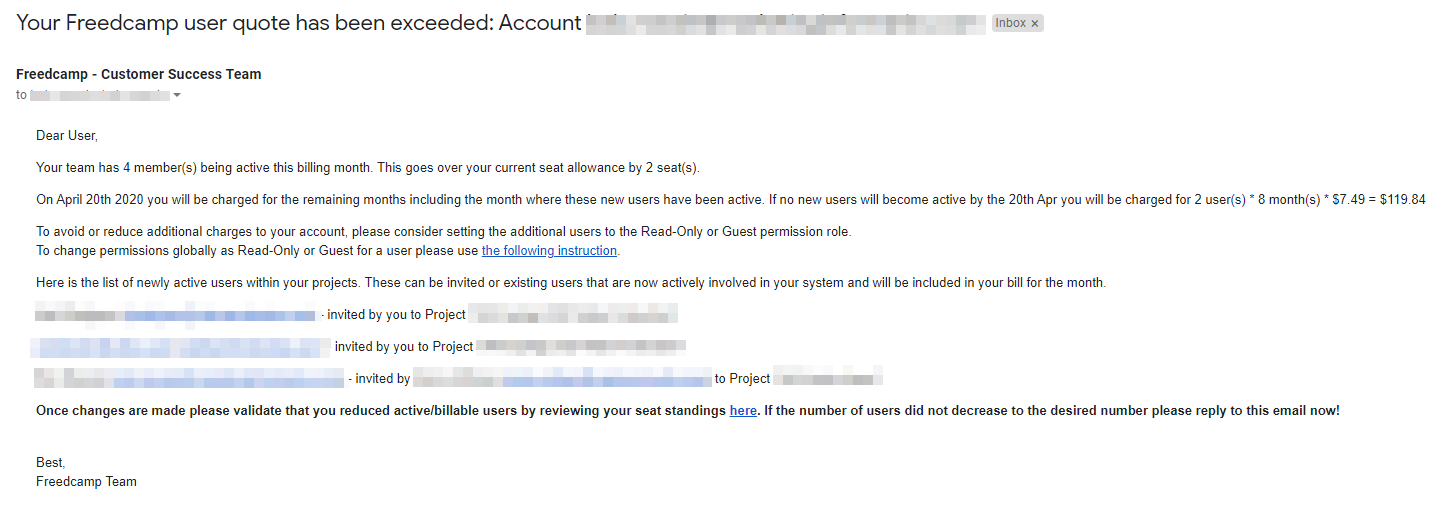Open "the following instruction" link
1434x507 pixels.
[549, 250]
